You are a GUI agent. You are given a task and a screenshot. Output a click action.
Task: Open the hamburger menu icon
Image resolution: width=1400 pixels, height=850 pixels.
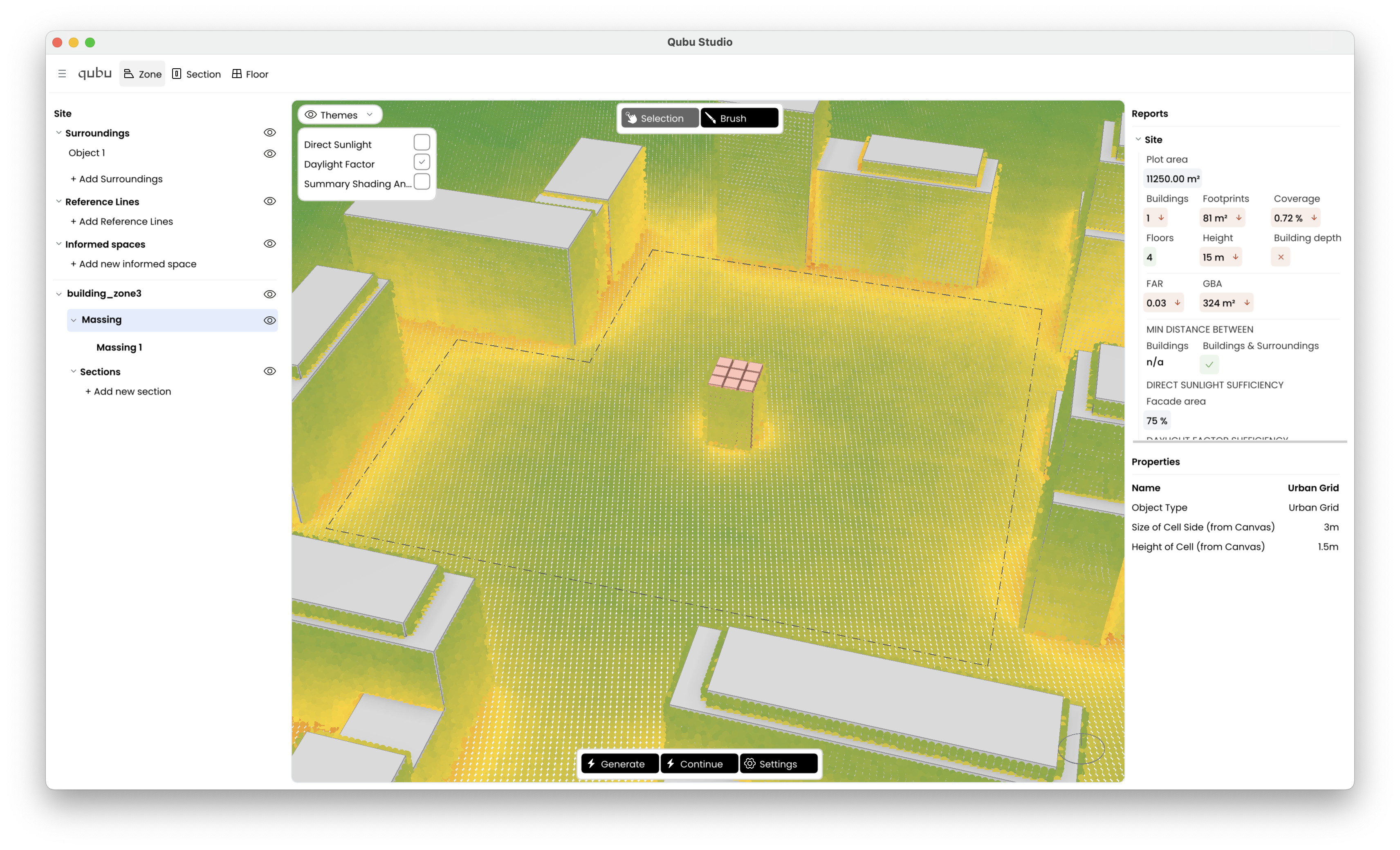(x=62, y=74)
